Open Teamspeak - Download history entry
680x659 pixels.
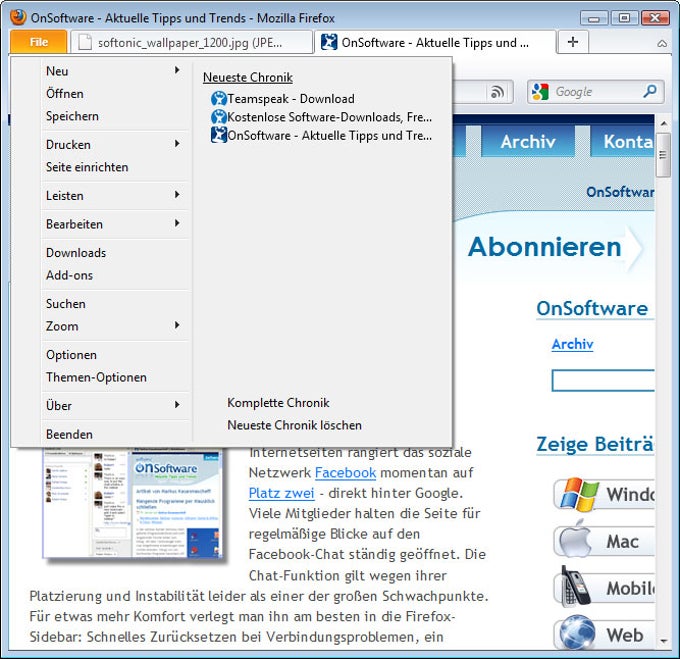point(283,99)
